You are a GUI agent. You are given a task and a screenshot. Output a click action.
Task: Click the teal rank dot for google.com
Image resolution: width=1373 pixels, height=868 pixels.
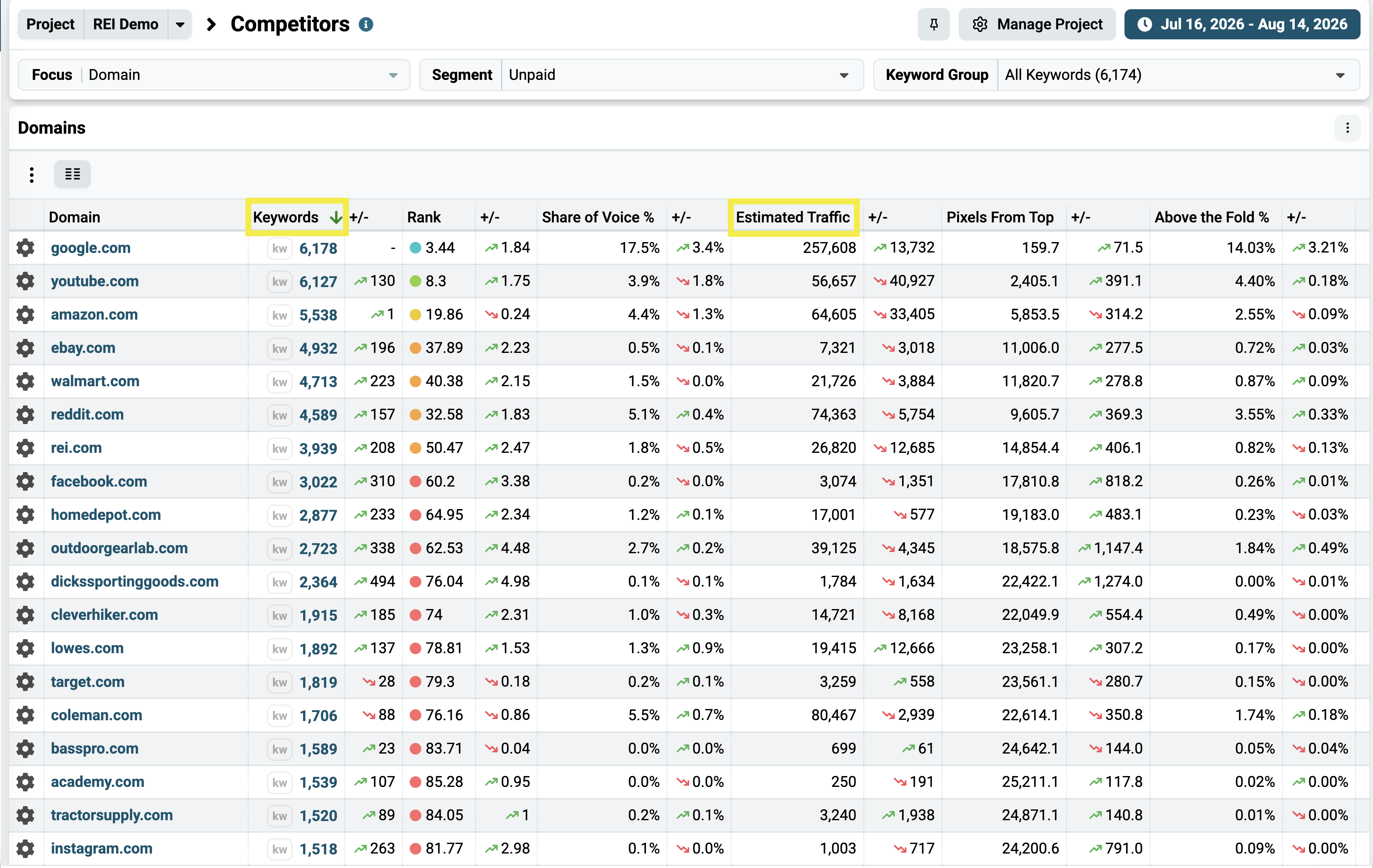pos(415,248)
